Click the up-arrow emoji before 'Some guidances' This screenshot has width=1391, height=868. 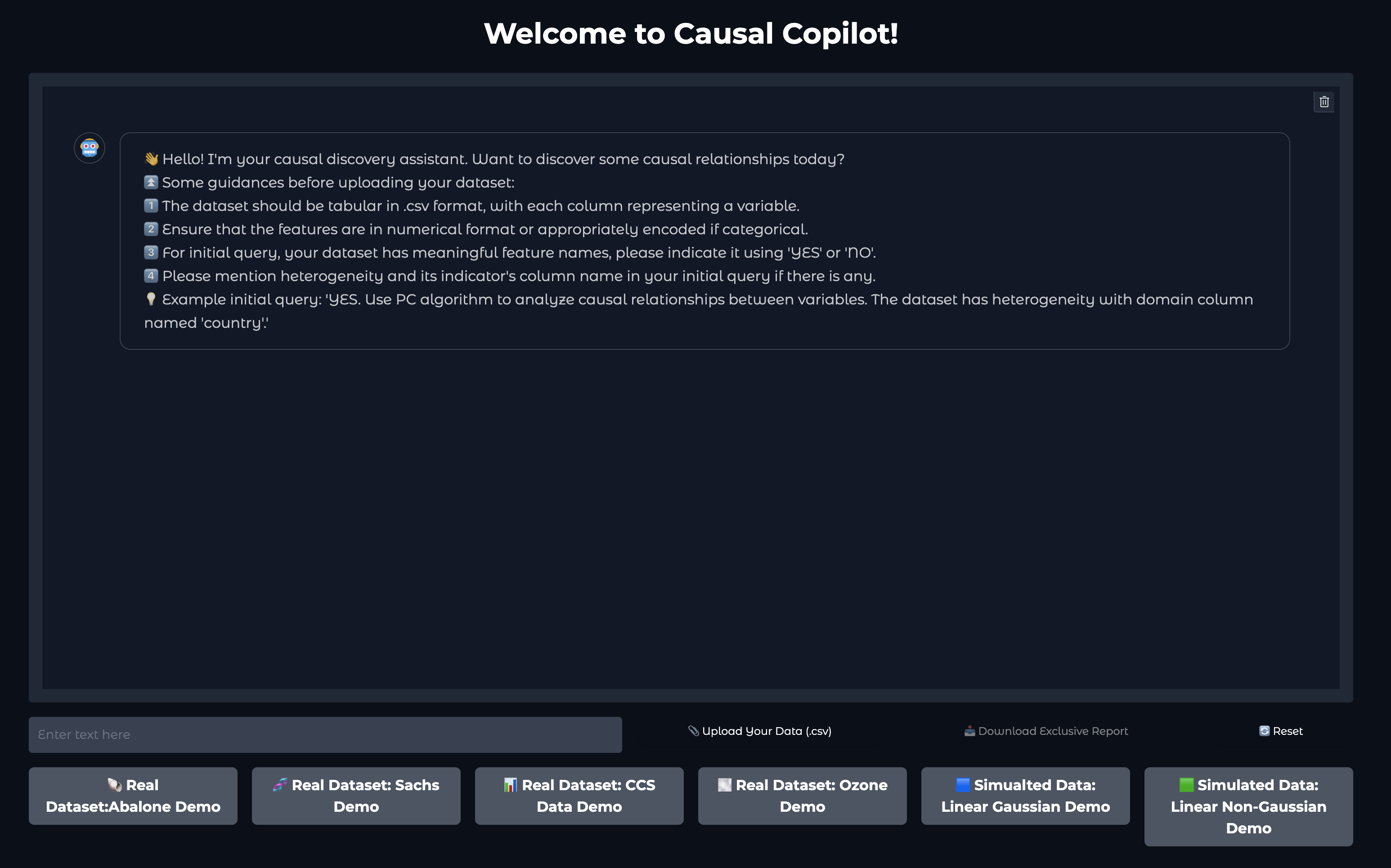(151, 182)
